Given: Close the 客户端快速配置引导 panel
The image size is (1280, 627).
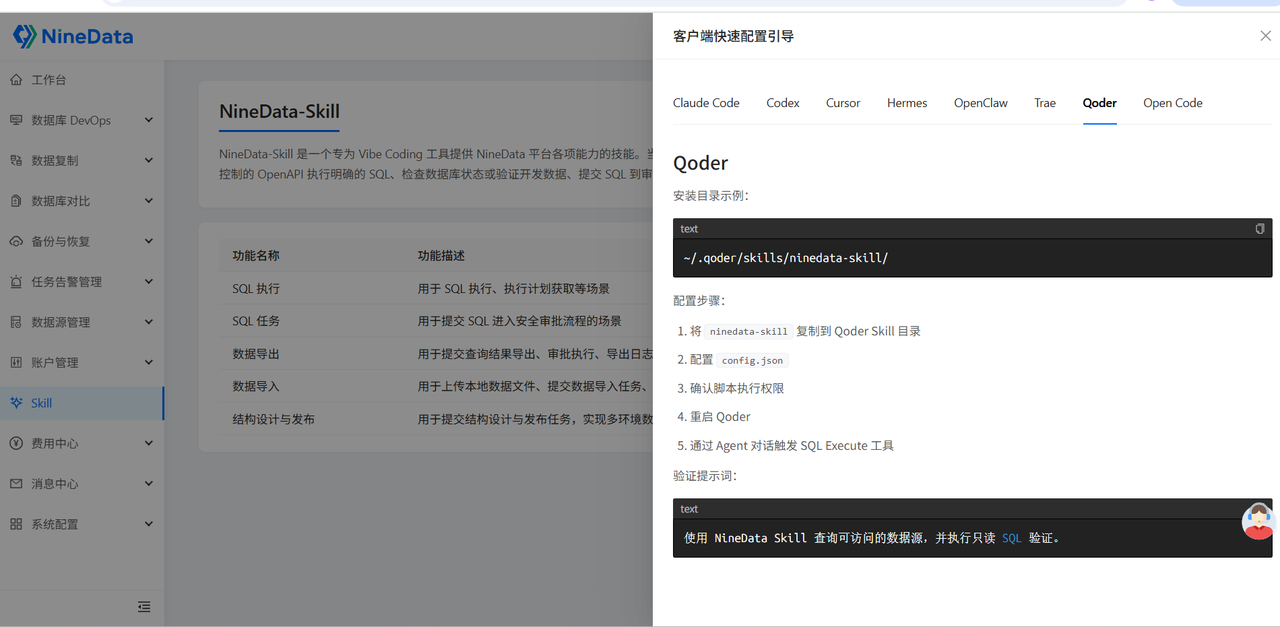Looking at the screenshot, I should click(x=1265, y=36).
